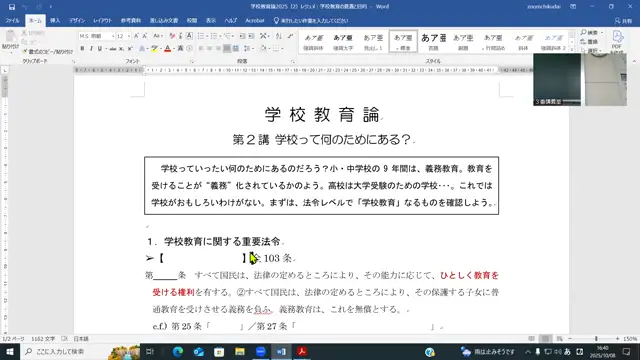
Task: Switch to print layout view in the status bar
Action: pos(546,339)
